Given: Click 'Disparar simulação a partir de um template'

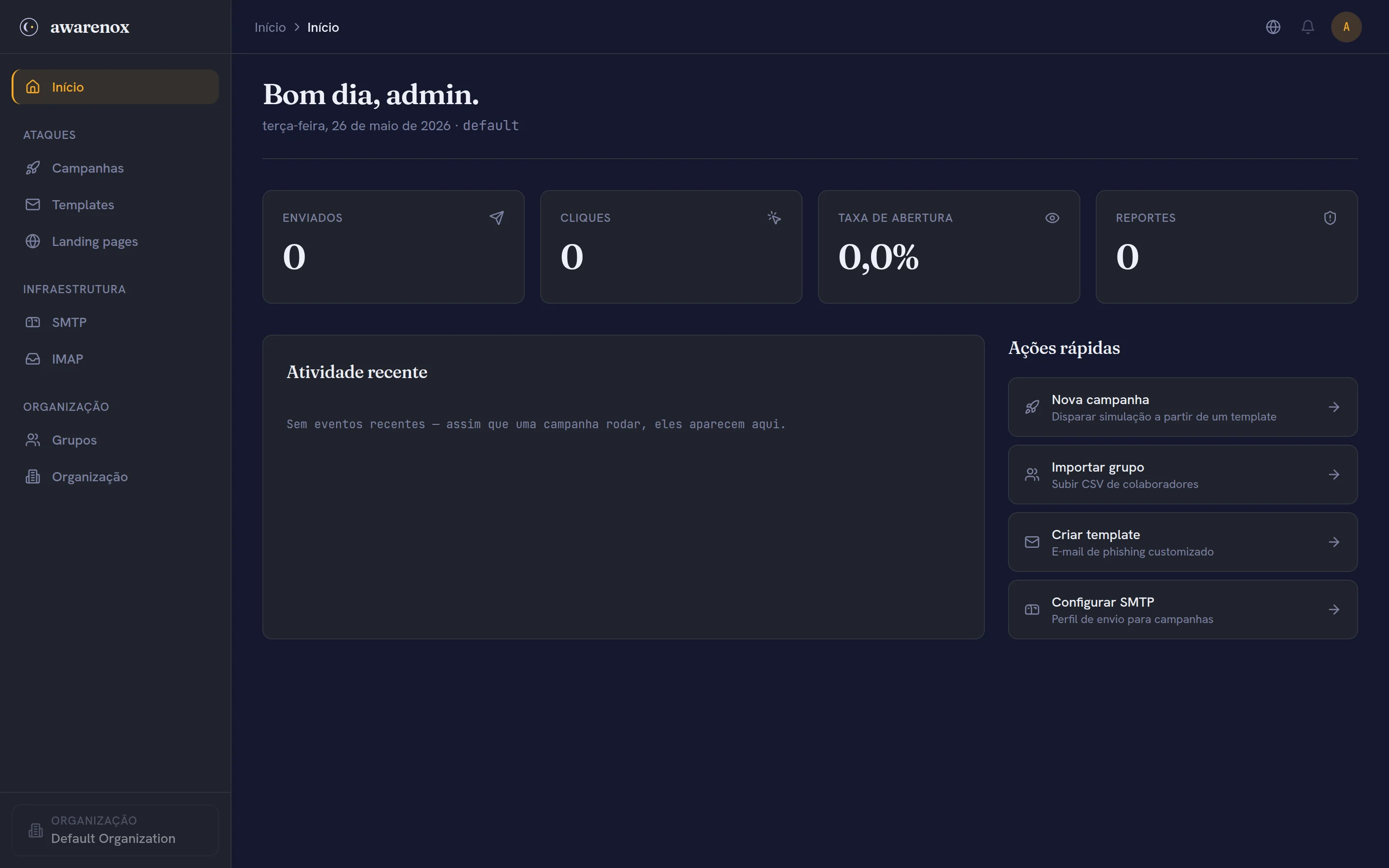Looking at the screenshot, I should [x=1163, y=417].
